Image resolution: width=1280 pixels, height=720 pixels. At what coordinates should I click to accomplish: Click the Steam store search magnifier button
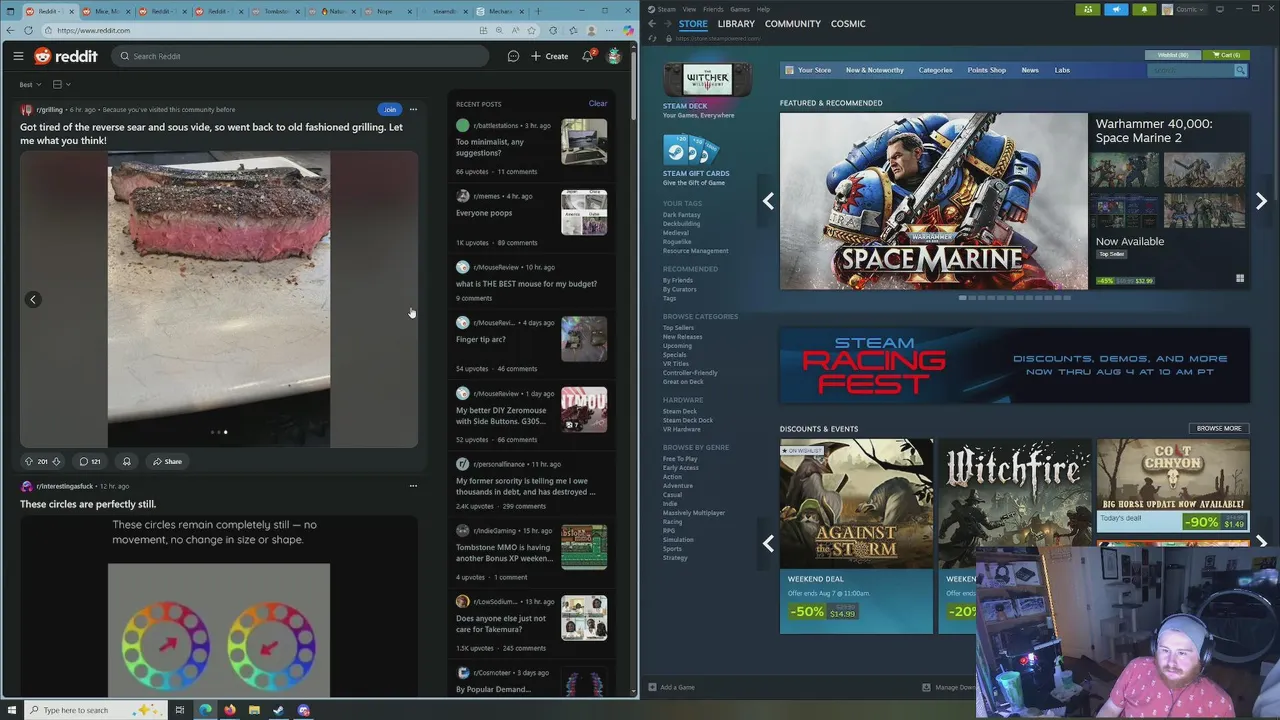[x=1240, y=70]
